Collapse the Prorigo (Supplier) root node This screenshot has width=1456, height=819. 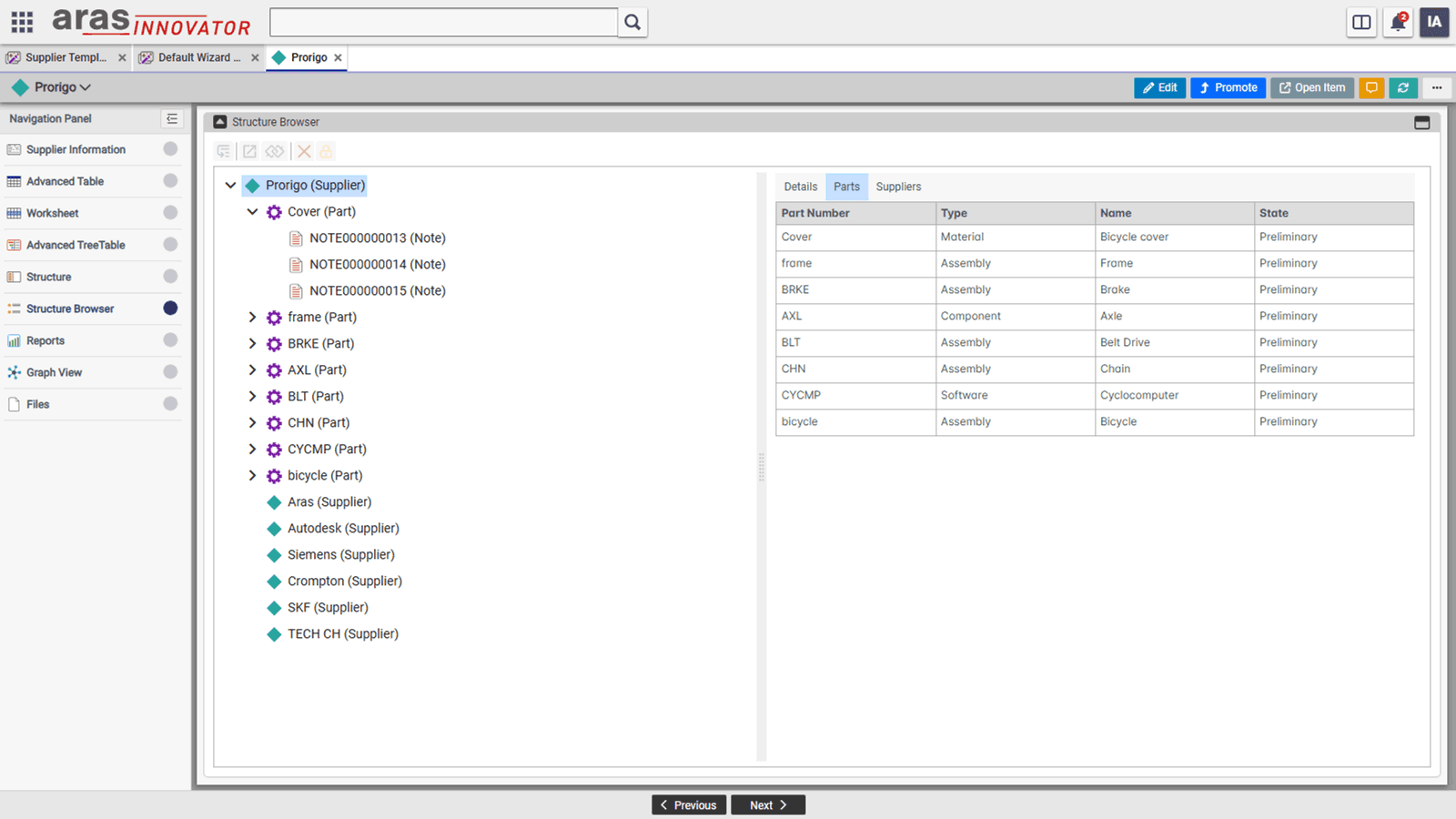click(x=230, y=186)
